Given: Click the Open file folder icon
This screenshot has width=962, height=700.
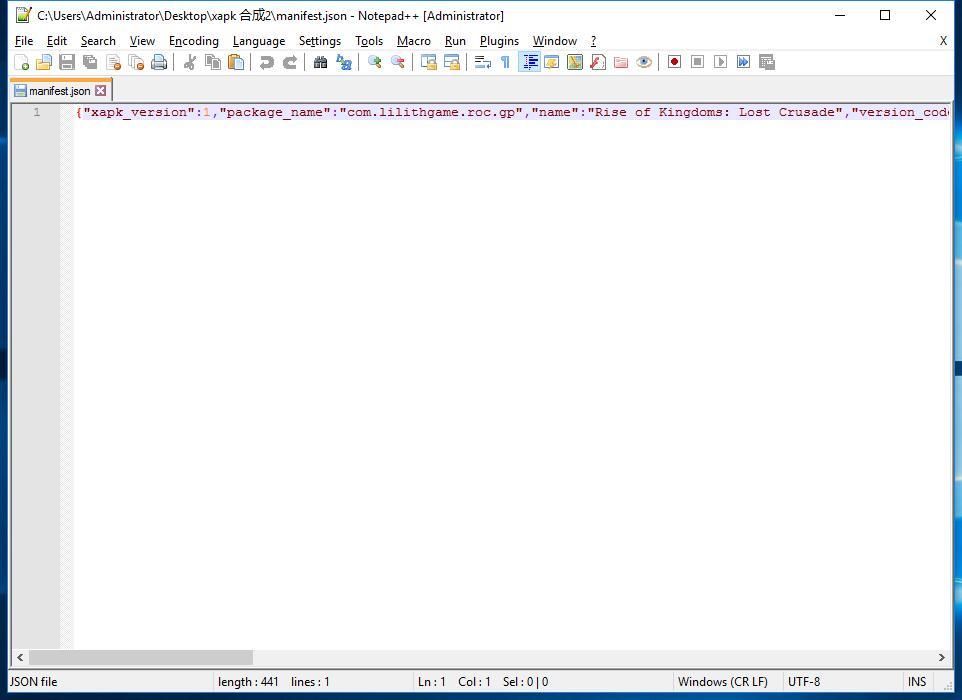Looking at the screenshot, I should point(44,62).
